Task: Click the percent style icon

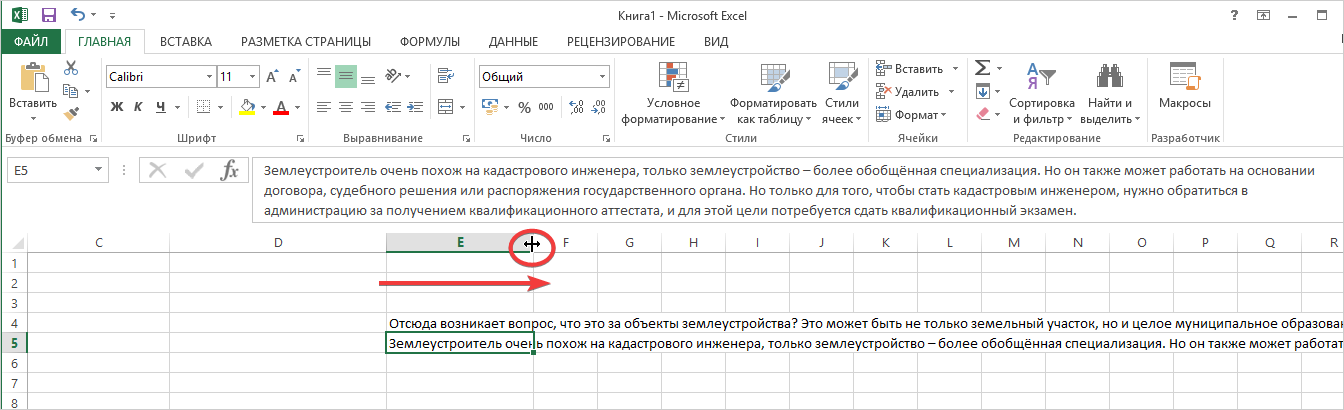Action: (x=523, y=107)
